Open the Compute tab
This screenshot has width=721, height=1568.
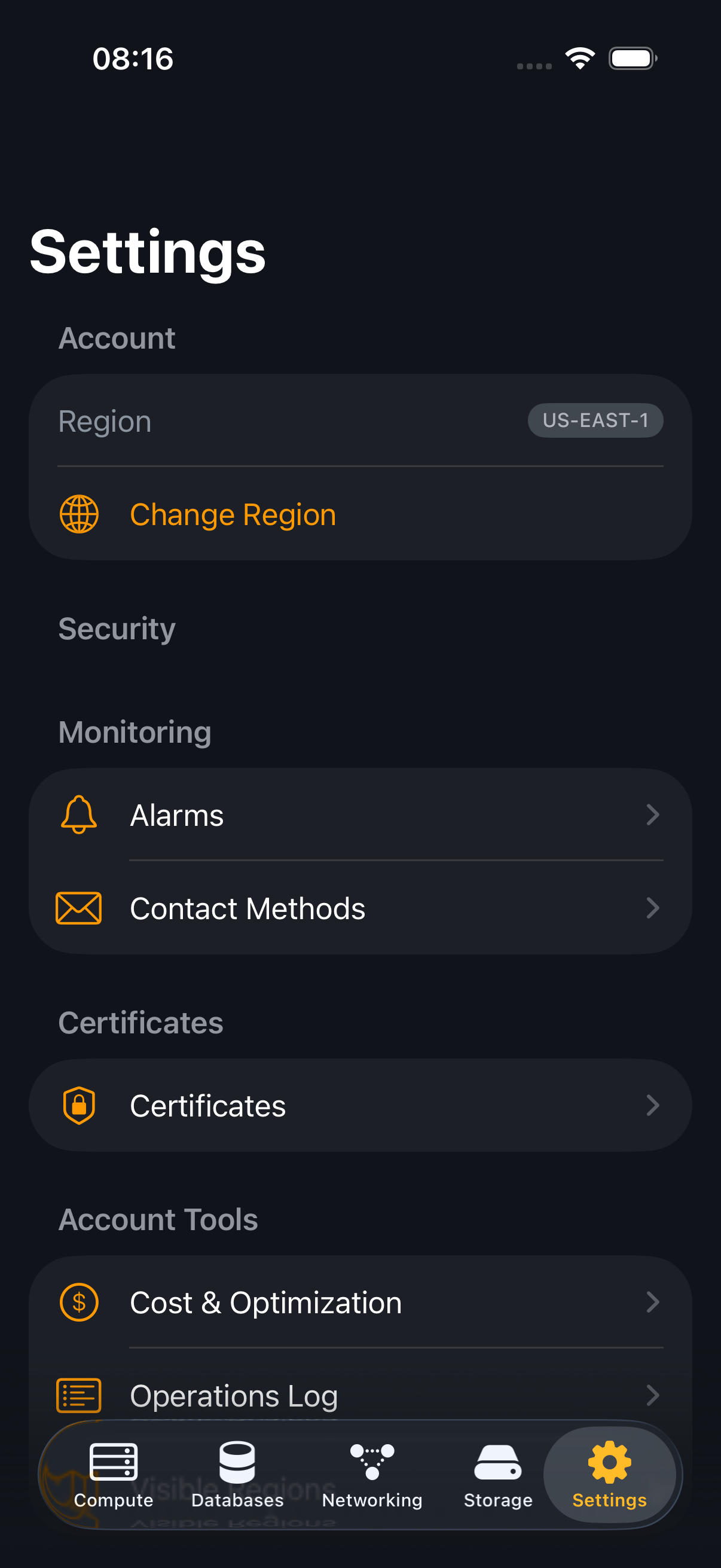[x=114, y=1474]
